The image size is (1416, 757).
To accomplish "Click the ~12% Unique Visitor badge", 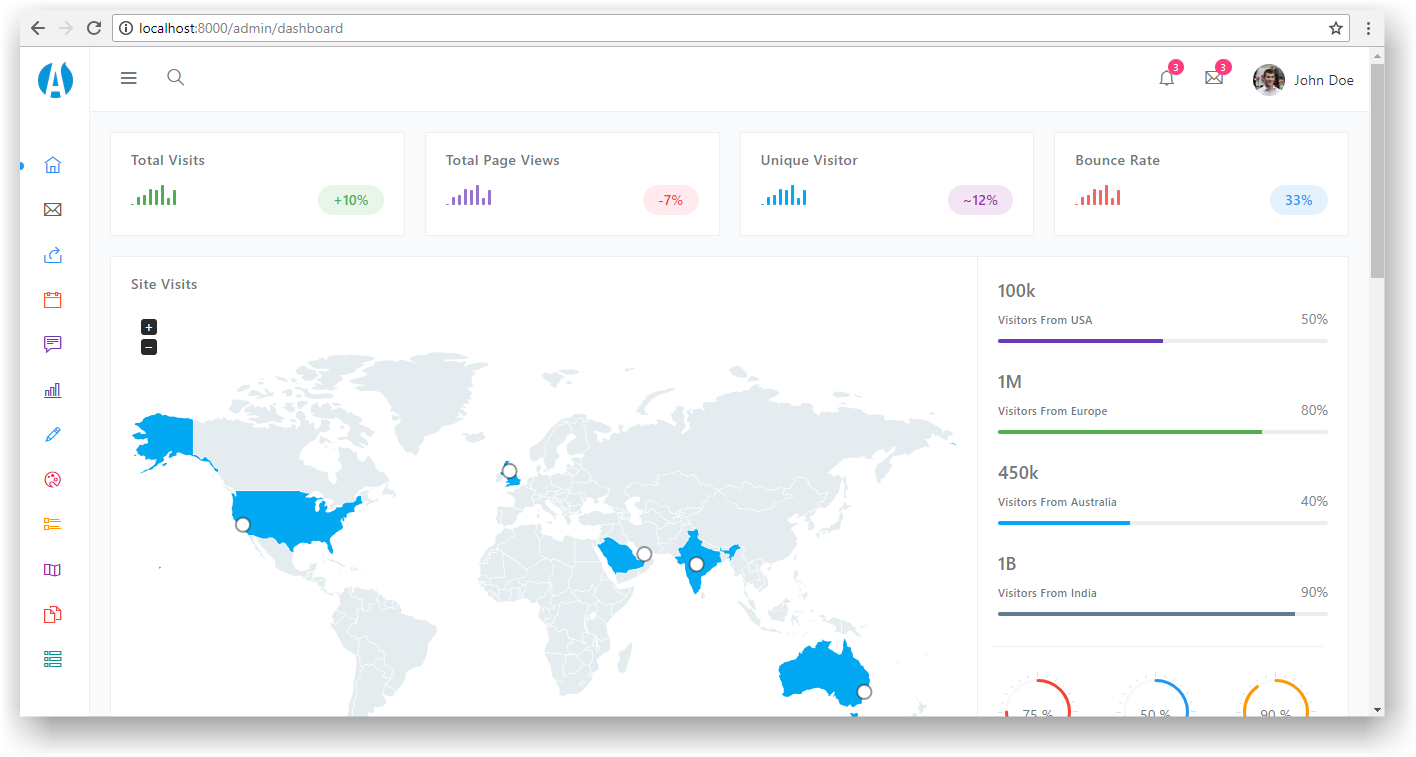I will point(980,200).
